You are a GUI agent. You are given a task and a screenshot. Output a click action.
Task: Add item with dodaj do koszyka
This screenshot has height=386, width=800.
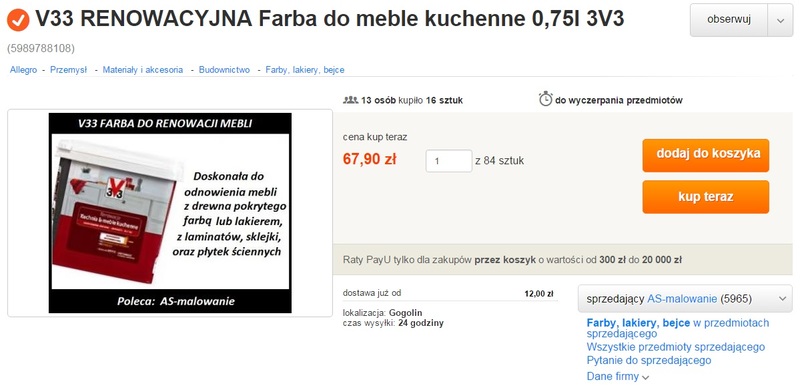706,155
